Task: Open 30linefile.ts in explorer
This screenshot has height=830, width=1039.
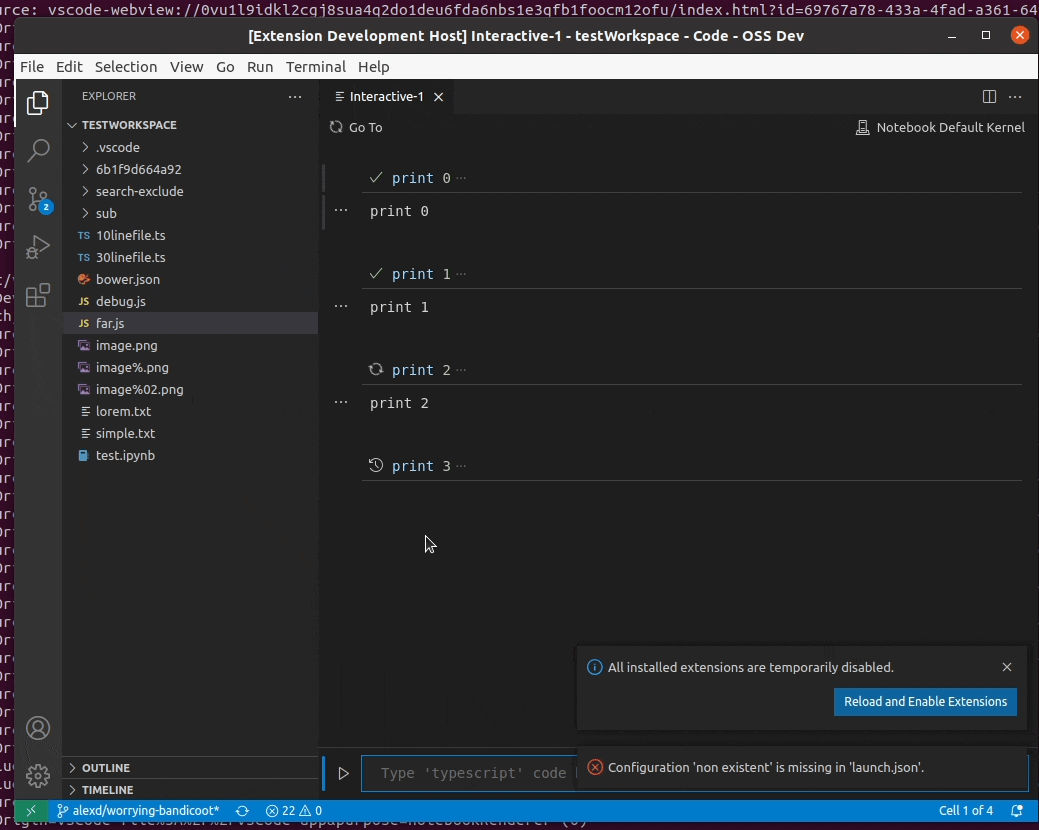Action: pos(190,257)
